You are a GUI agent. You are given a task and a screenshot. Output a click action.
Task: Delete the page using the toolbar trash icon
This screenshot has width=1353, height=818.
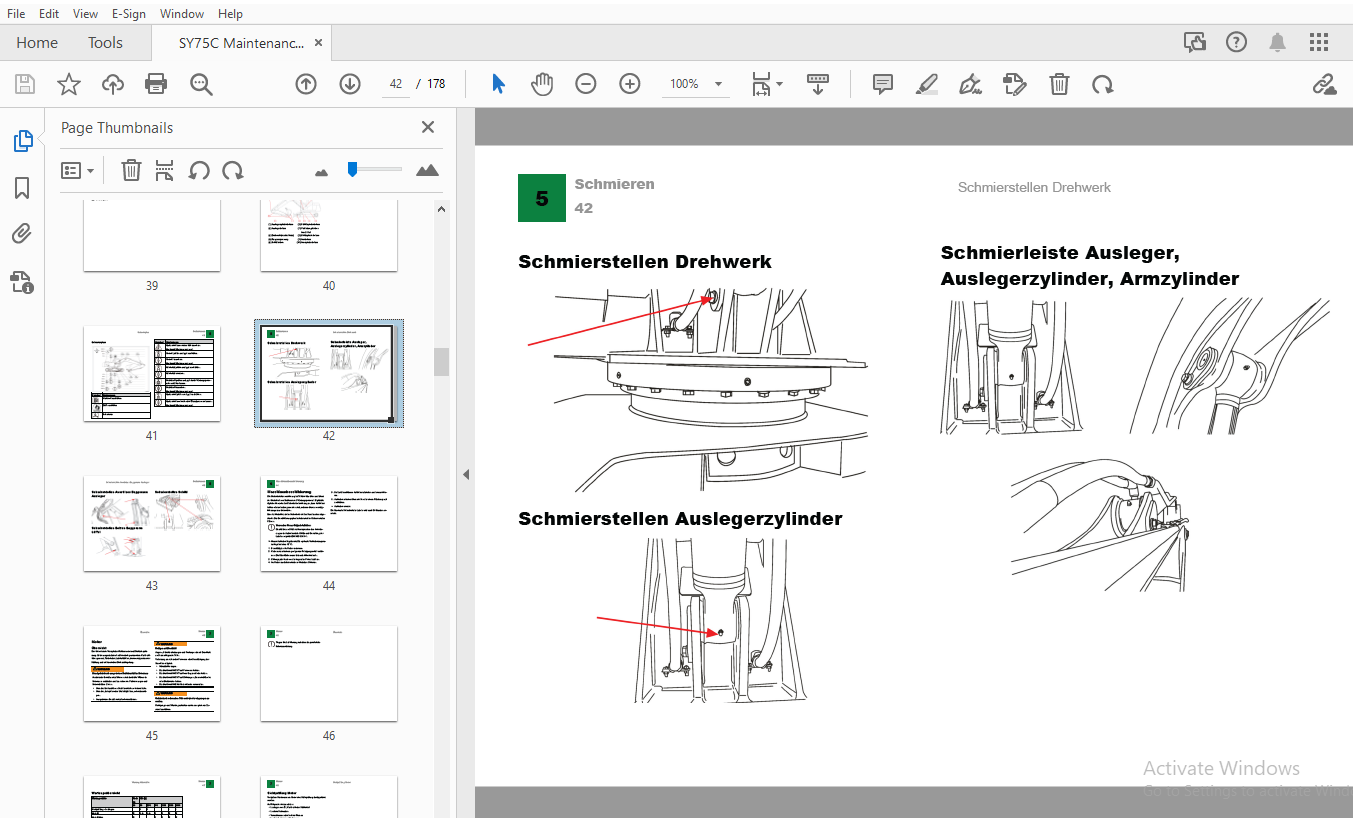1059,84
